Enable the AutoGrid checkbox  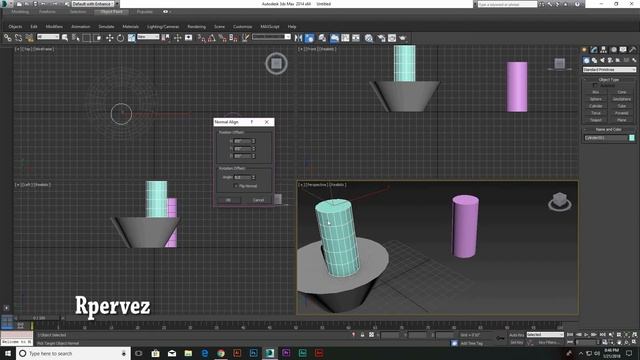(x=595, y=85)
